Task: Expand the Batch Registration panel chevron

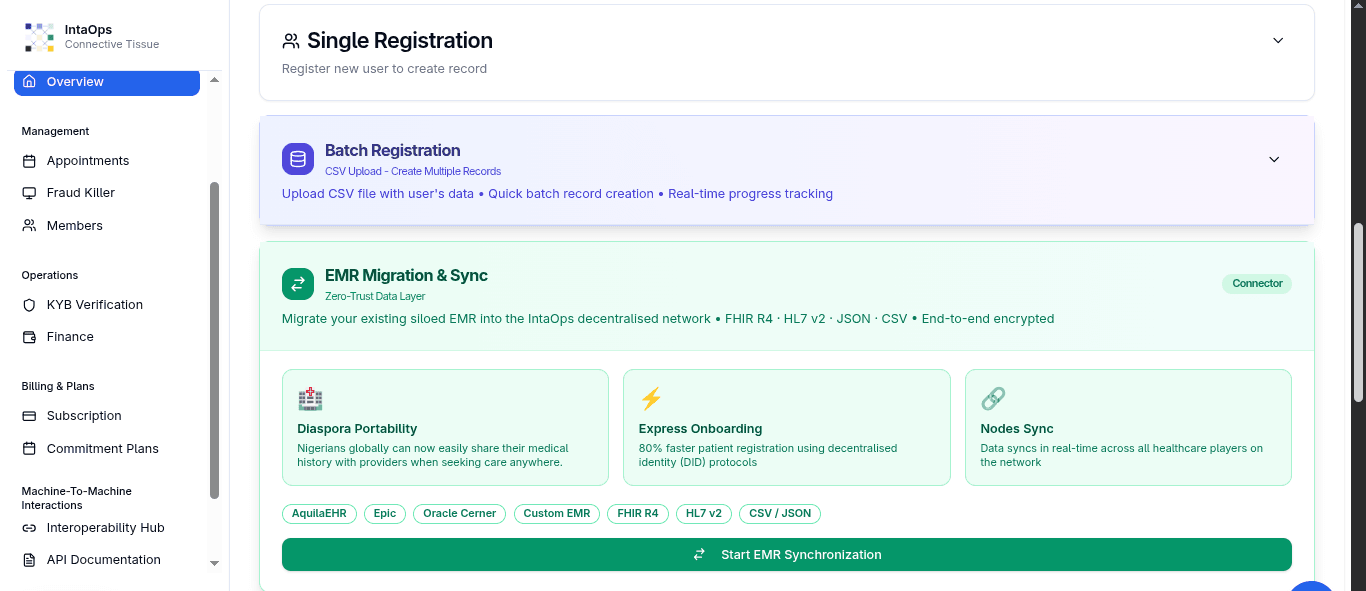Action: click(x=1274, y=160)
